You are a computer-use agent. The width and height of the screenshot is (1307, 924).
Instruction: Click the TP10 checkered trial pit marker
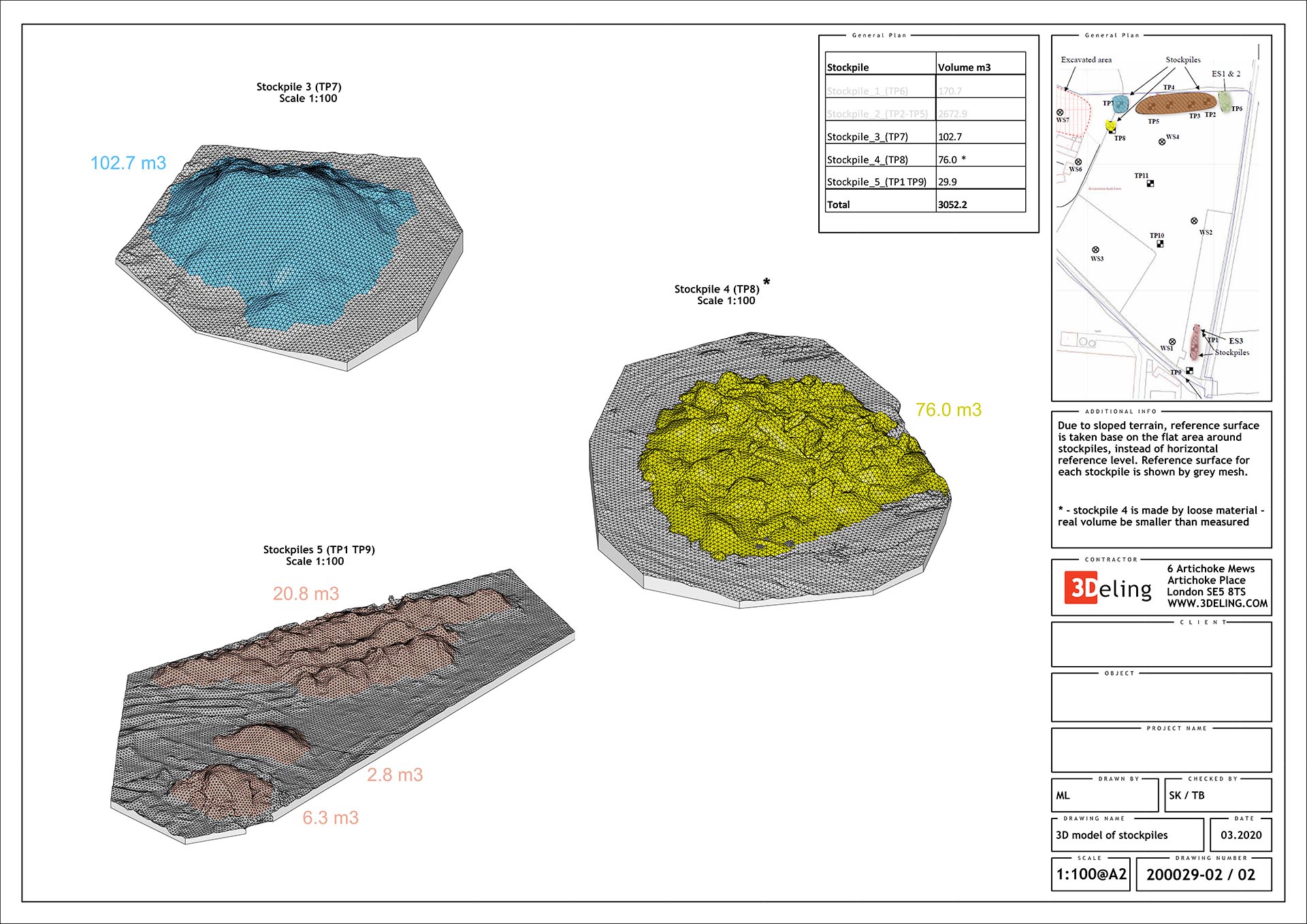pos(1160,244)
